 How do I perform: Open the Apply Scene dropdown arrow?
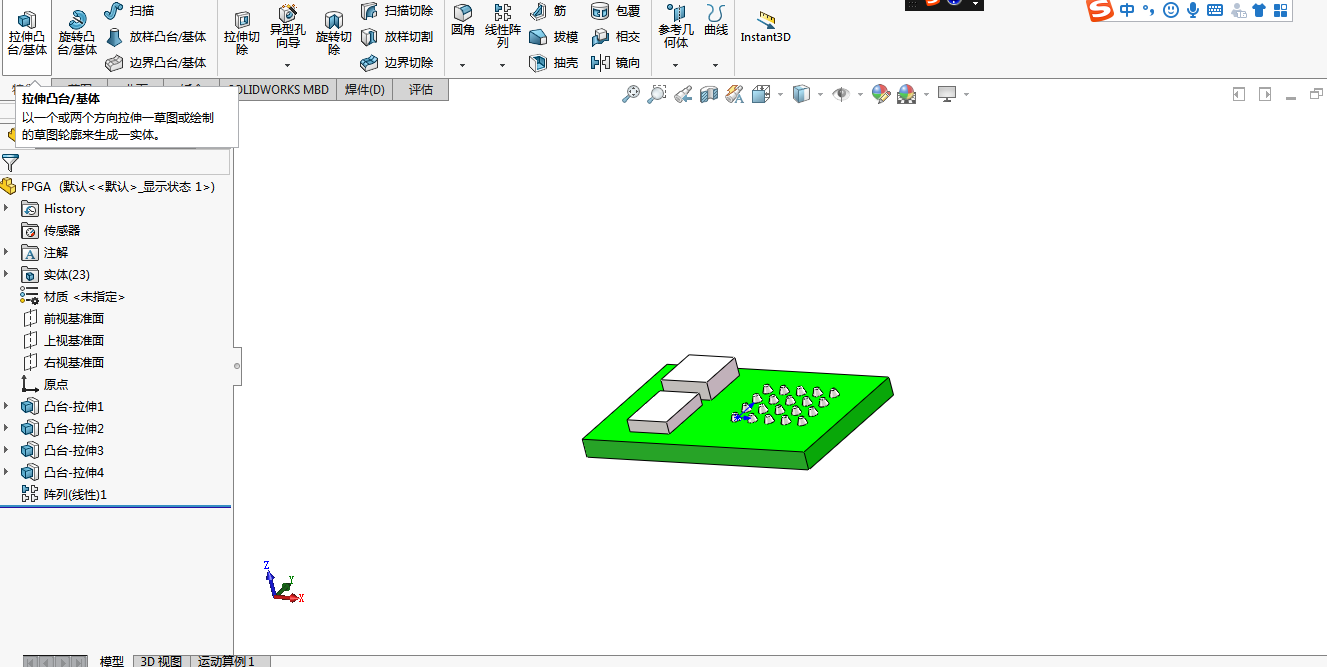926,95
